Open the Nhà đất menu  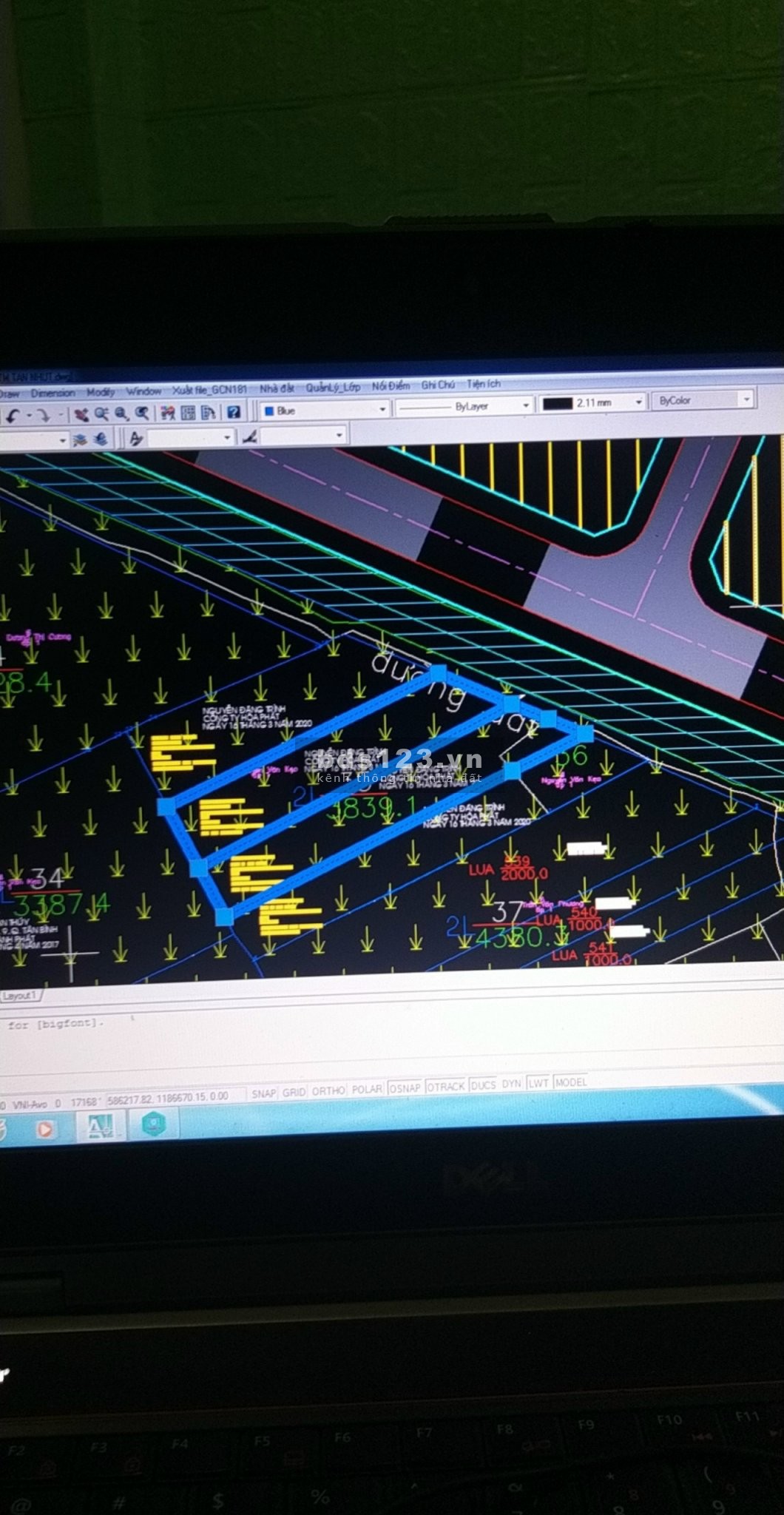point(277,388)
